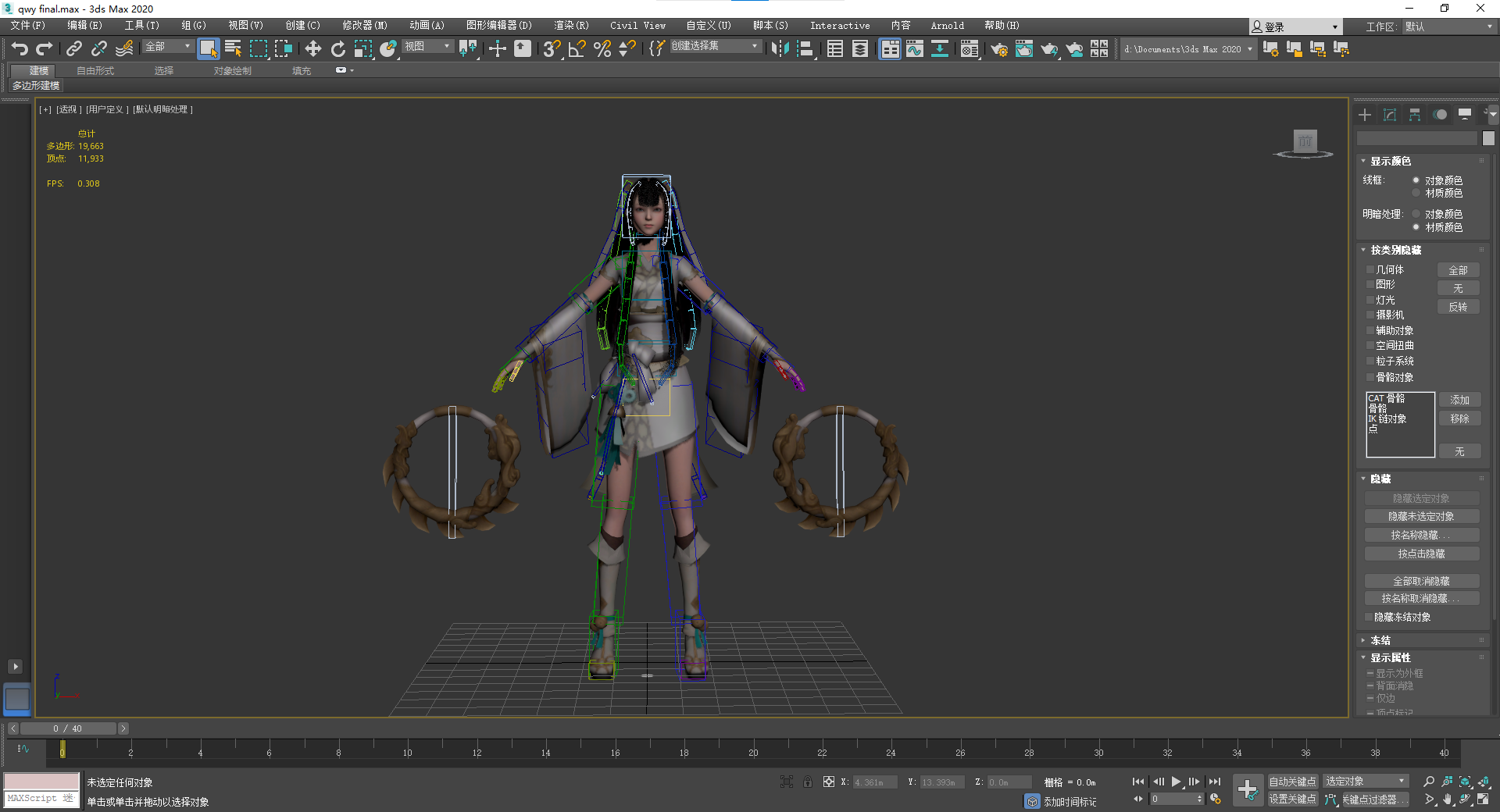Toggle the selection lock icon
Image resolution: width=1500 pixels, height=812 pixels.
point(807,782)
